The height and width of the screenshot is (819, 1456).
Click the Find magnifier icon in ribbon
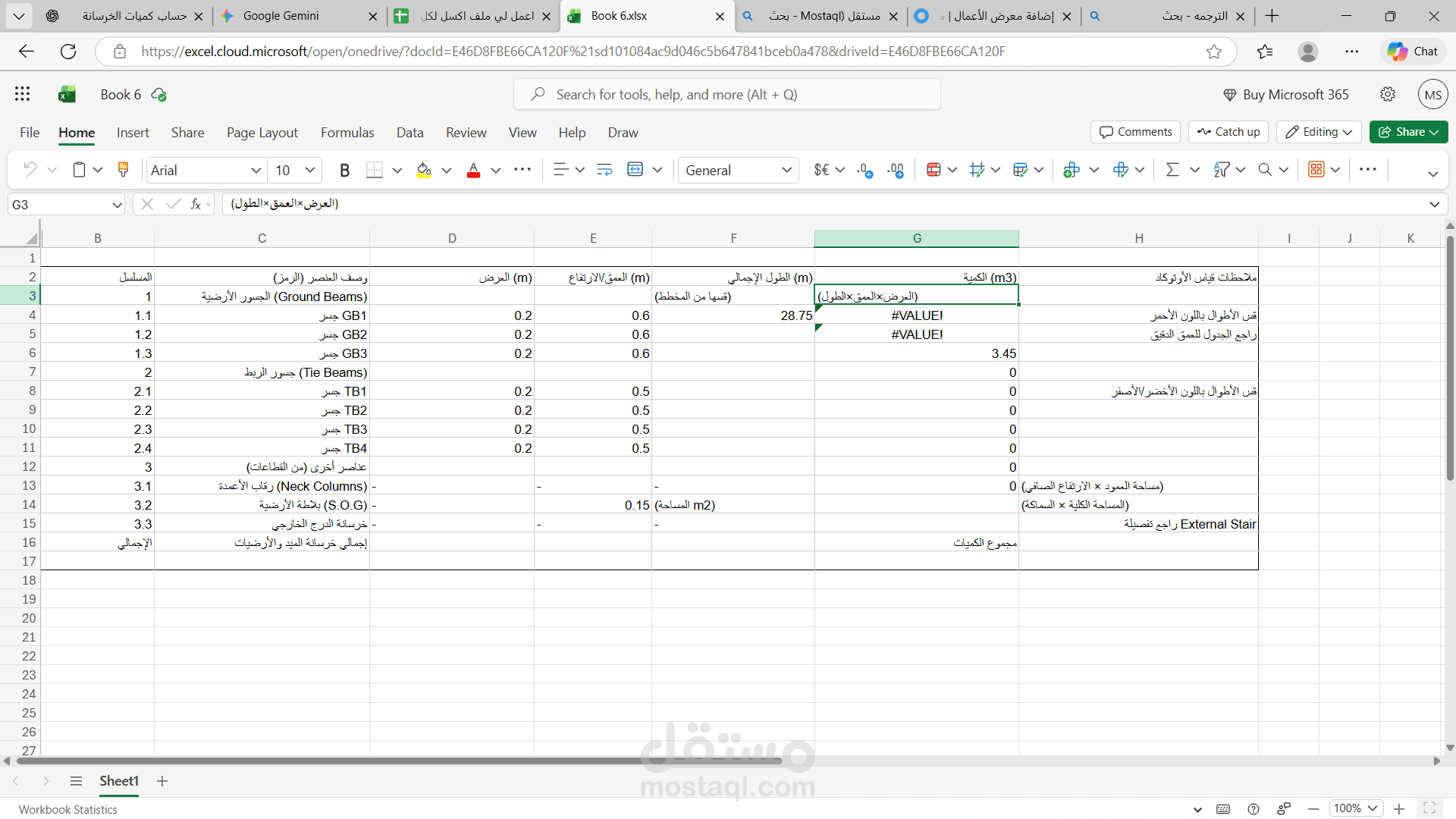[x=1265, y=170]
